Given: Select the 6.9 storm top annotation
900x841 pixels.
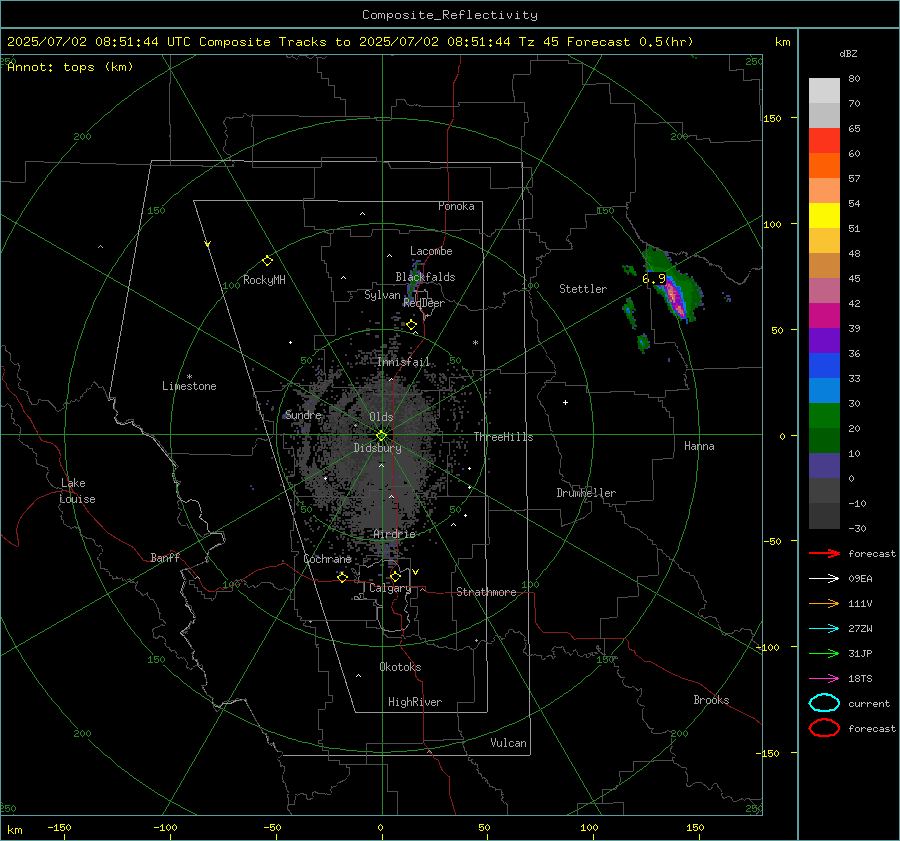Looking at the screenshot, I should point(654,279).
